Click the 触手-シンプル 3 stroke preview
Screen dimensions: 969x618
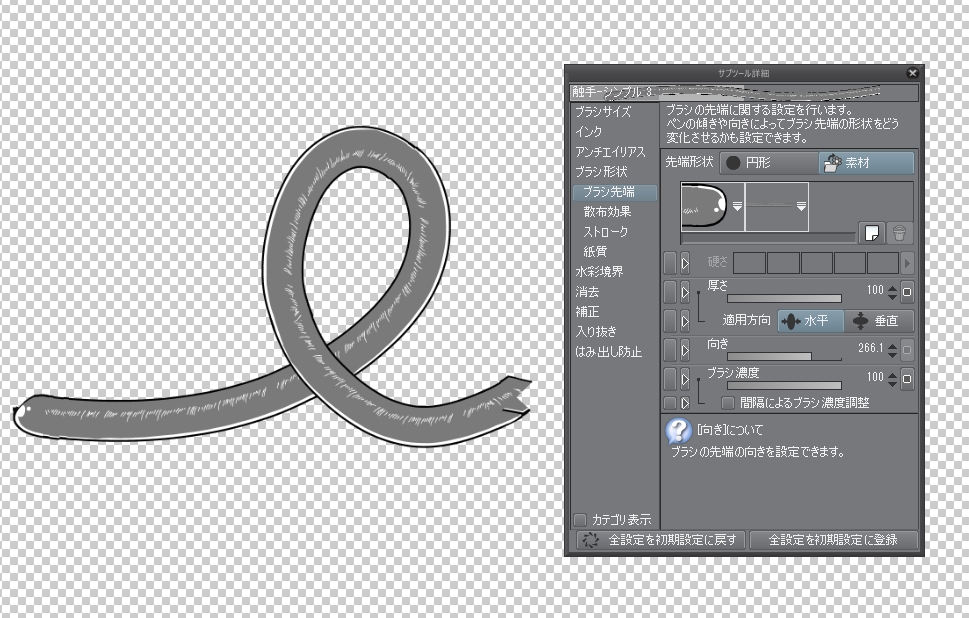(x=744, y=92)
